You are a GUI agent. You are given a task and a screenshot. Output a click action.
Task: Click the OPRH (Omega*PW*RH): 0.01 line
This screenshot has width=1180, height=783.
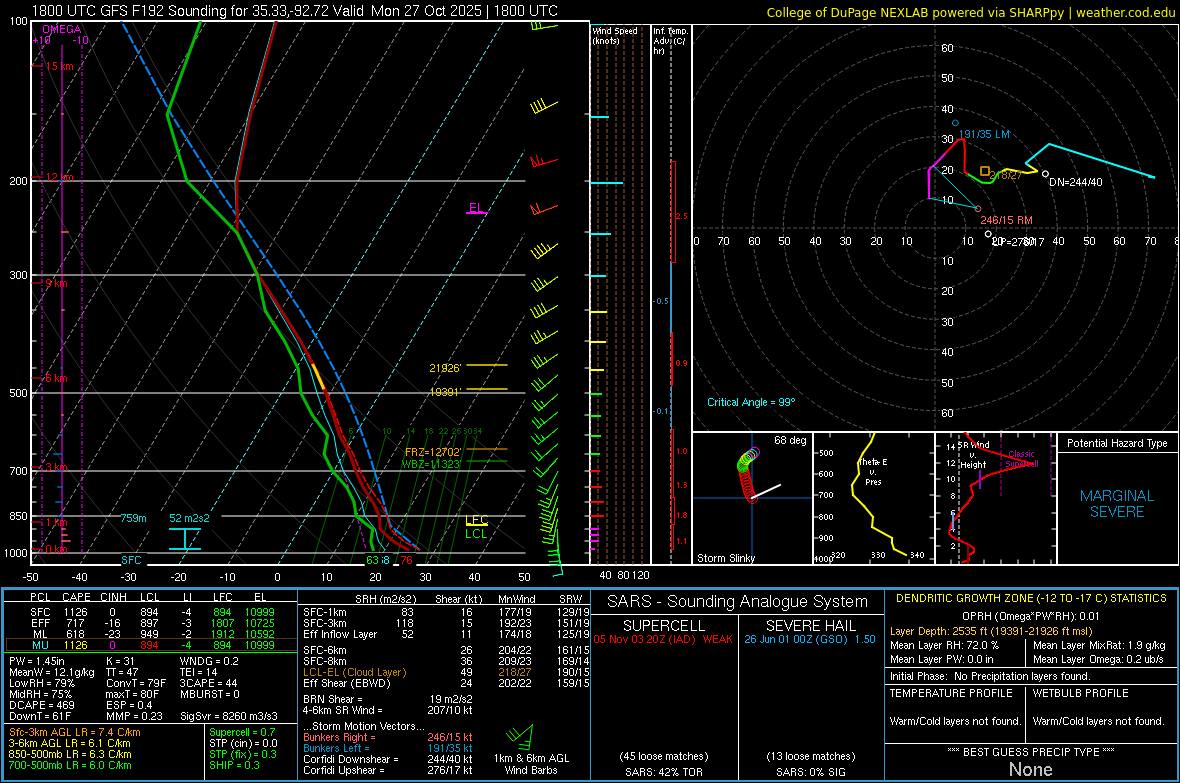point(1030,616)
